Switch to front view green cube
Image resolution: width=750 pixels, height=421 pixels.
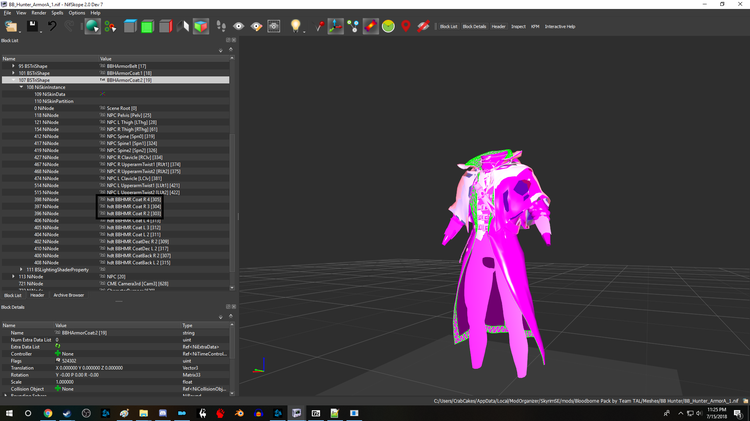147,26
